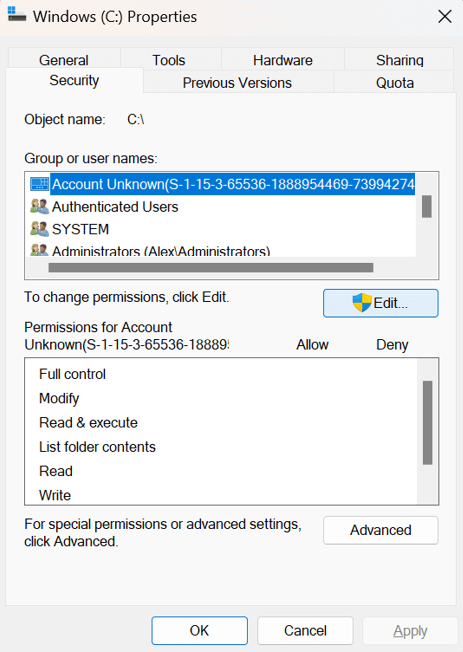Click the Administrators group icon
This screenshot has width=463, height=652.
pos(40,250)
